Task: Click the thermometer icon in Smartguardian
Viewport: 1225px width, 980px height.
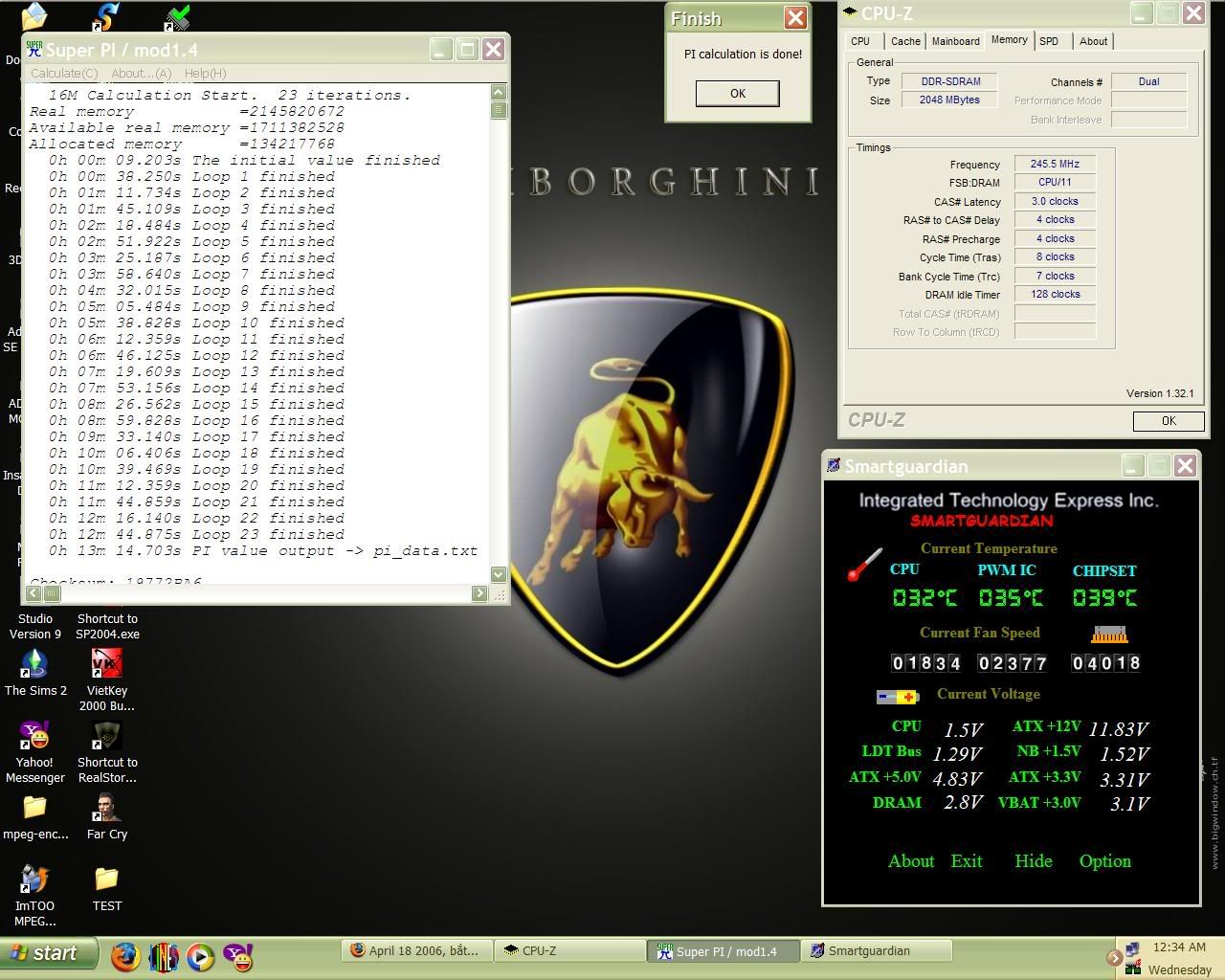Action: (864, 565)
